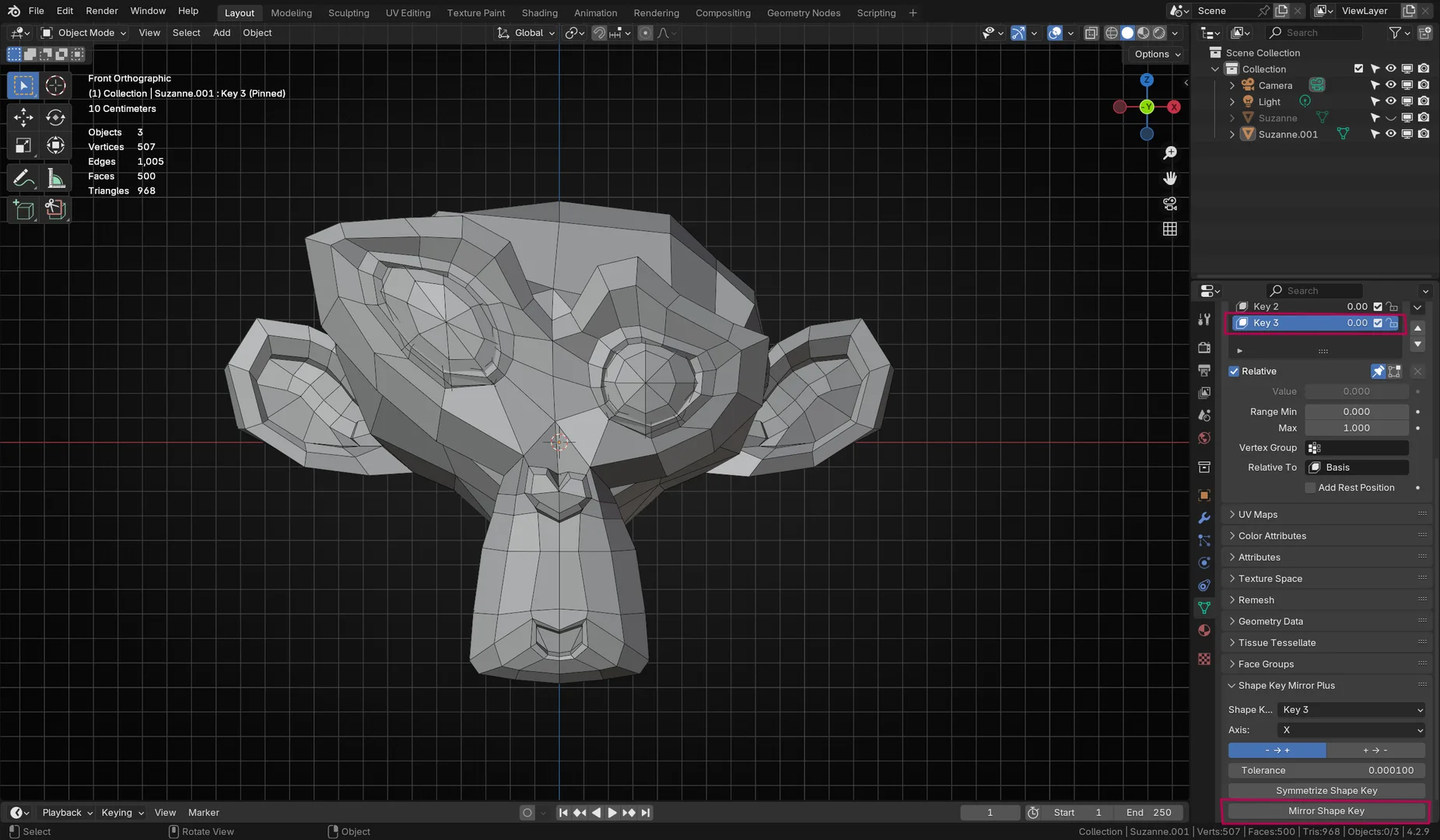Open the Tool properties tab

pos(1204,319)
